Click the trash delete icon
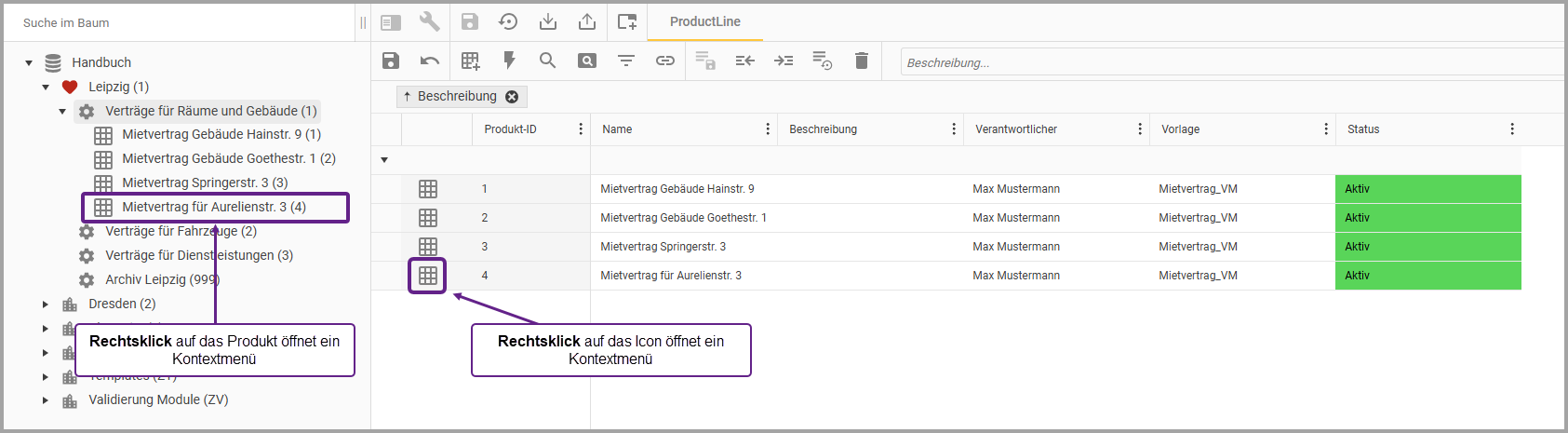1568x433 pixels. click(862, 61)
